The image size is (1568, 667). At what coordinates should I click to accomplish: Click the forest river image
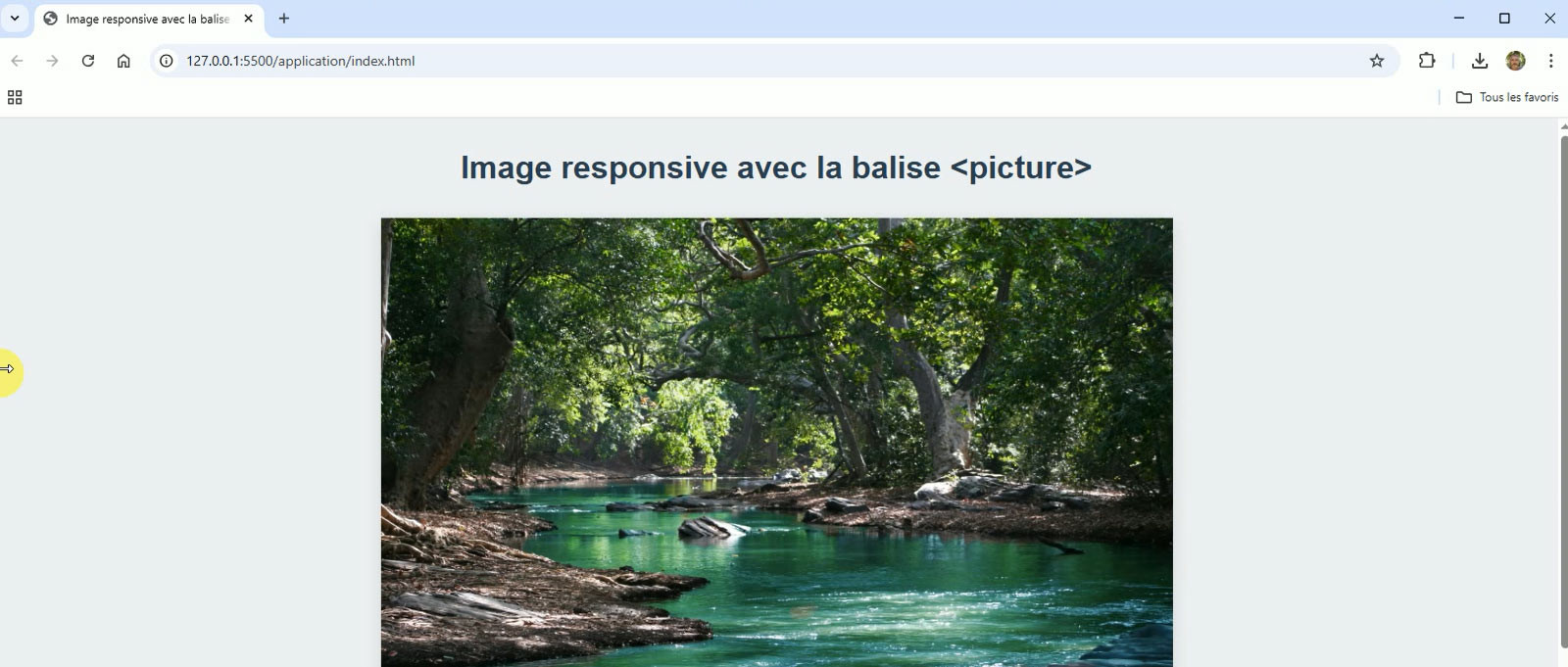(x=776, y=443)
